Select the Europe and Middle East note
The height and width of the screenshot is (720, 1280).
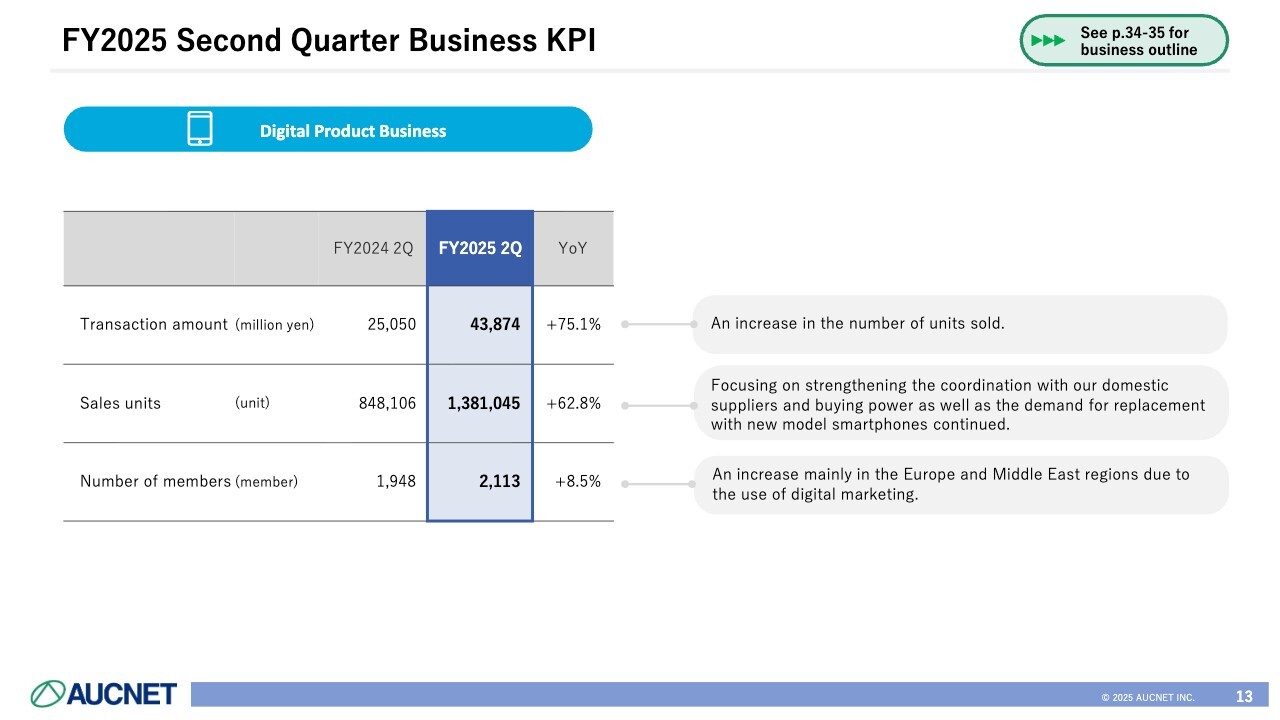tap(950, 484)
